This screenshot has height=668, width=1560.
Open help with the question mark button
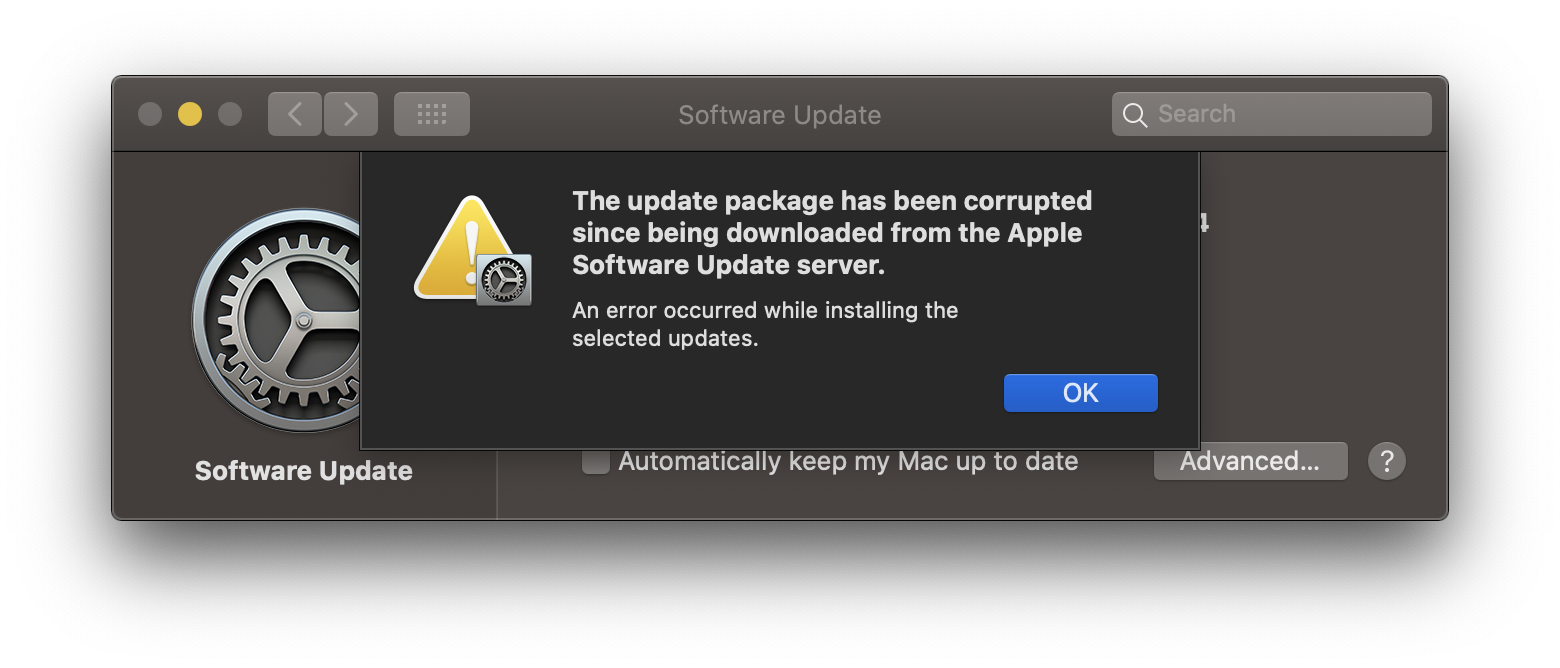click(x=1386, y=461)
